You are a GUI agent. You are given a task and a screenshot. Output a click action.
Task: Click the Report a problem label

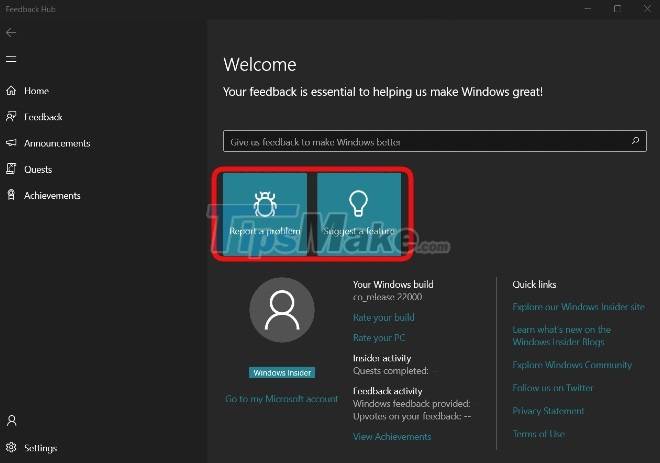pos(265,231)
